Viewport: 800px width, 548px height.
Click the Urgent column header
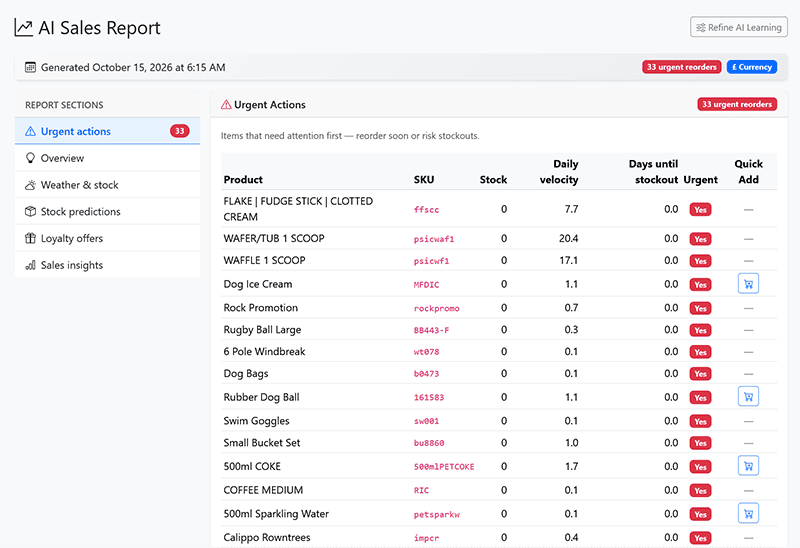tap(701, 180)
